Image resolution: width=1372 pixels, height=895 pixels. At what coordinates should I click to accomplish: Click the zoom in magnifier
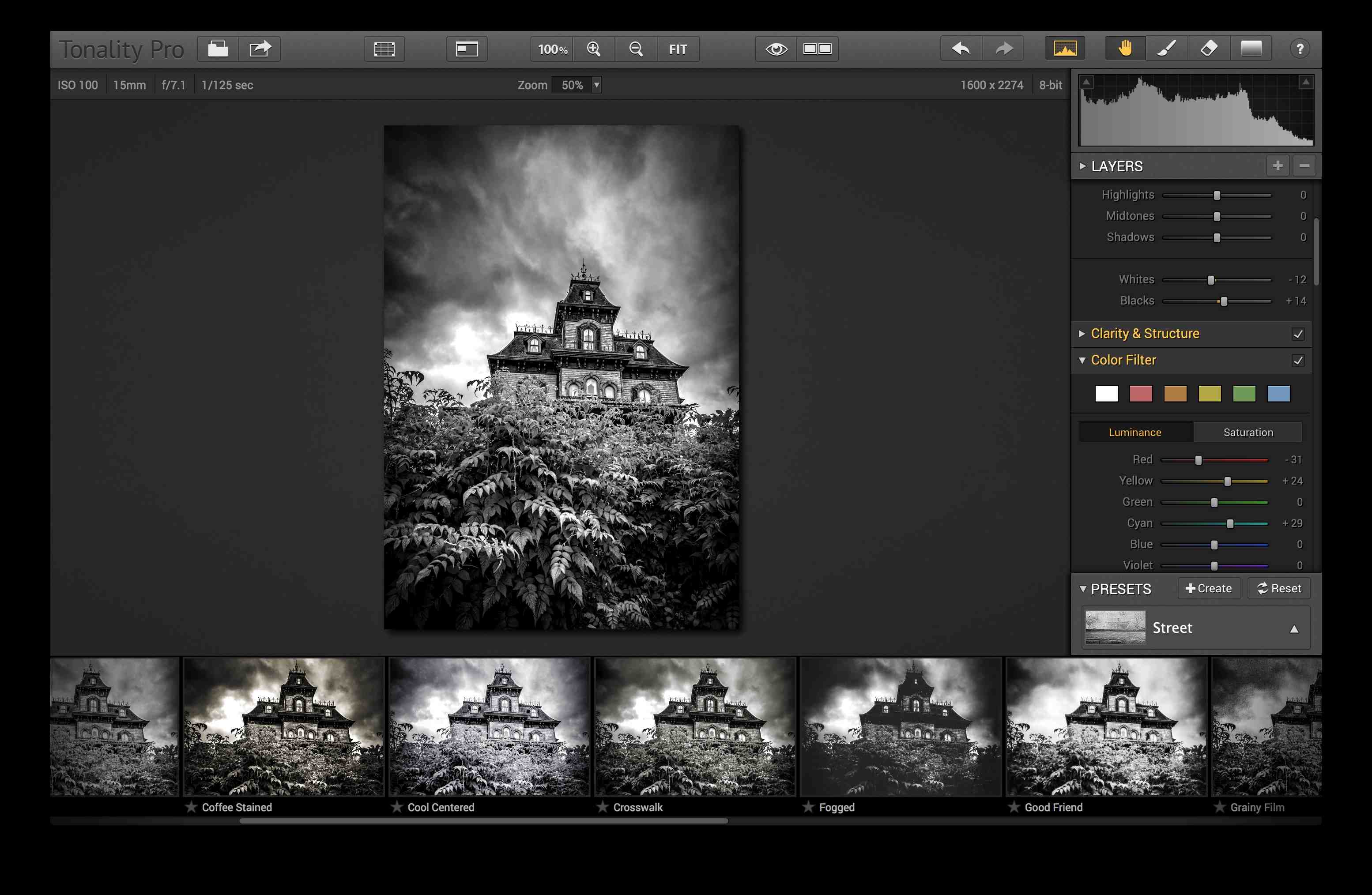point(594,49)
